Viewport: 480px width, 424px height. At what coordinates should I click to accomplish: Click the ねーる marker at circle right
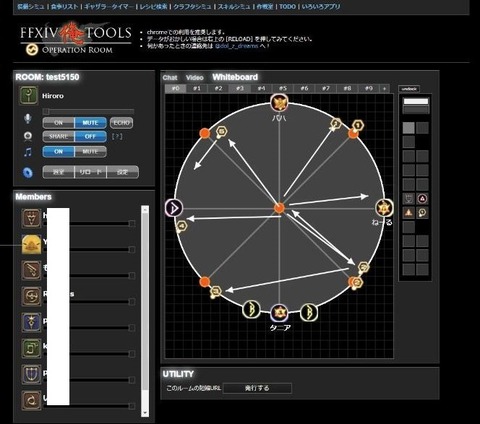[x=384, y=208]
